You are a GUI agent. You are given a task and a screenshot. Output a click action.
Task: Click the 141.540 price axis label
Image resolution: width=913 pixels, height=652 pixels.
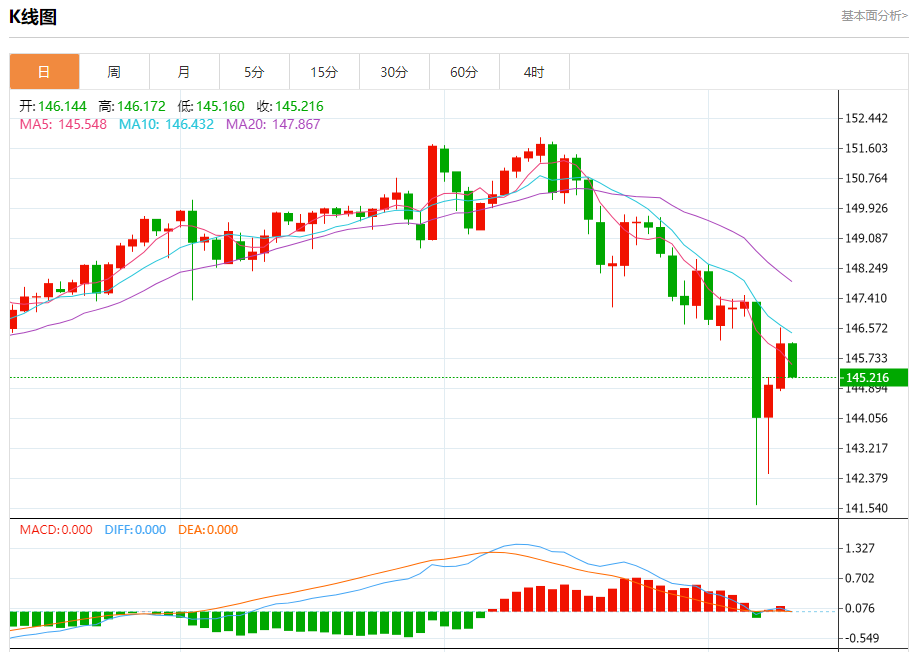pos(866,508)
